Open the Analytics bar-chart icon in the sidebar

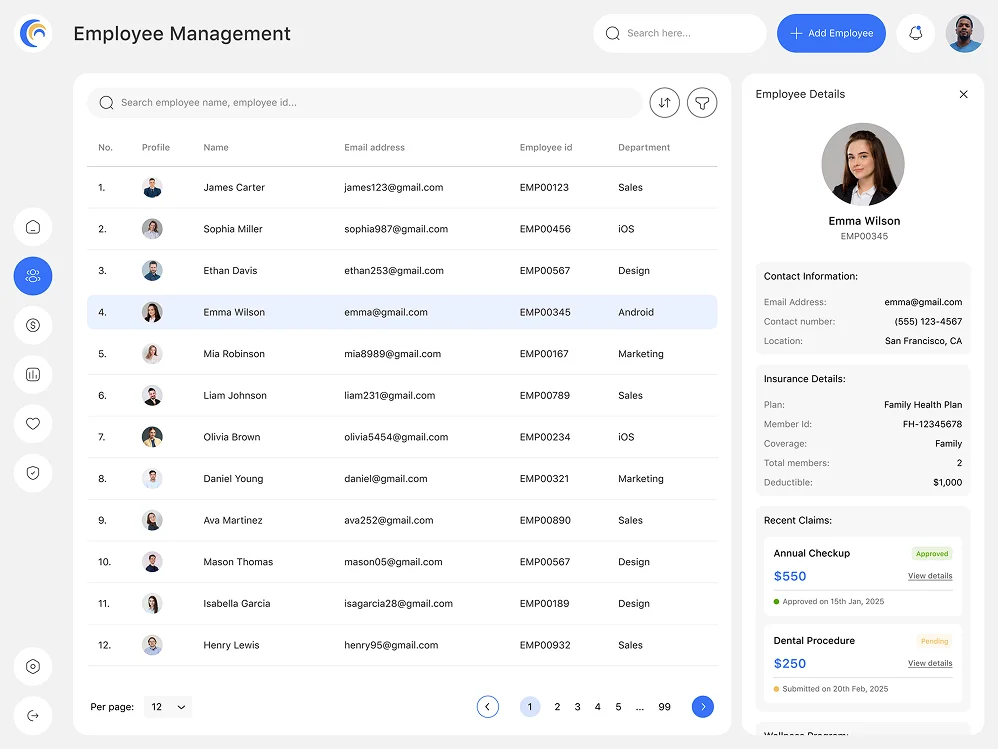[33, 374]
